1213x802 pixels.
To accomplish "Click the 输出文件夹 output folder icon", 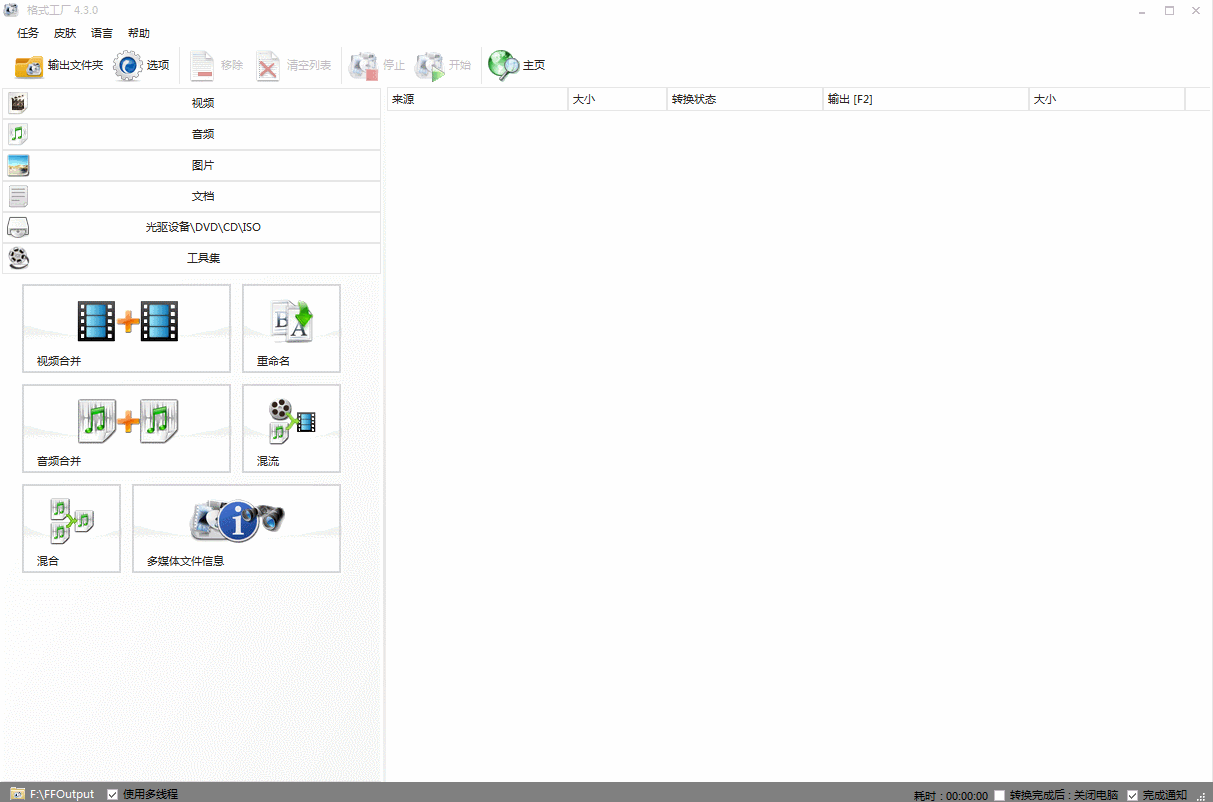I will point(30,66).
